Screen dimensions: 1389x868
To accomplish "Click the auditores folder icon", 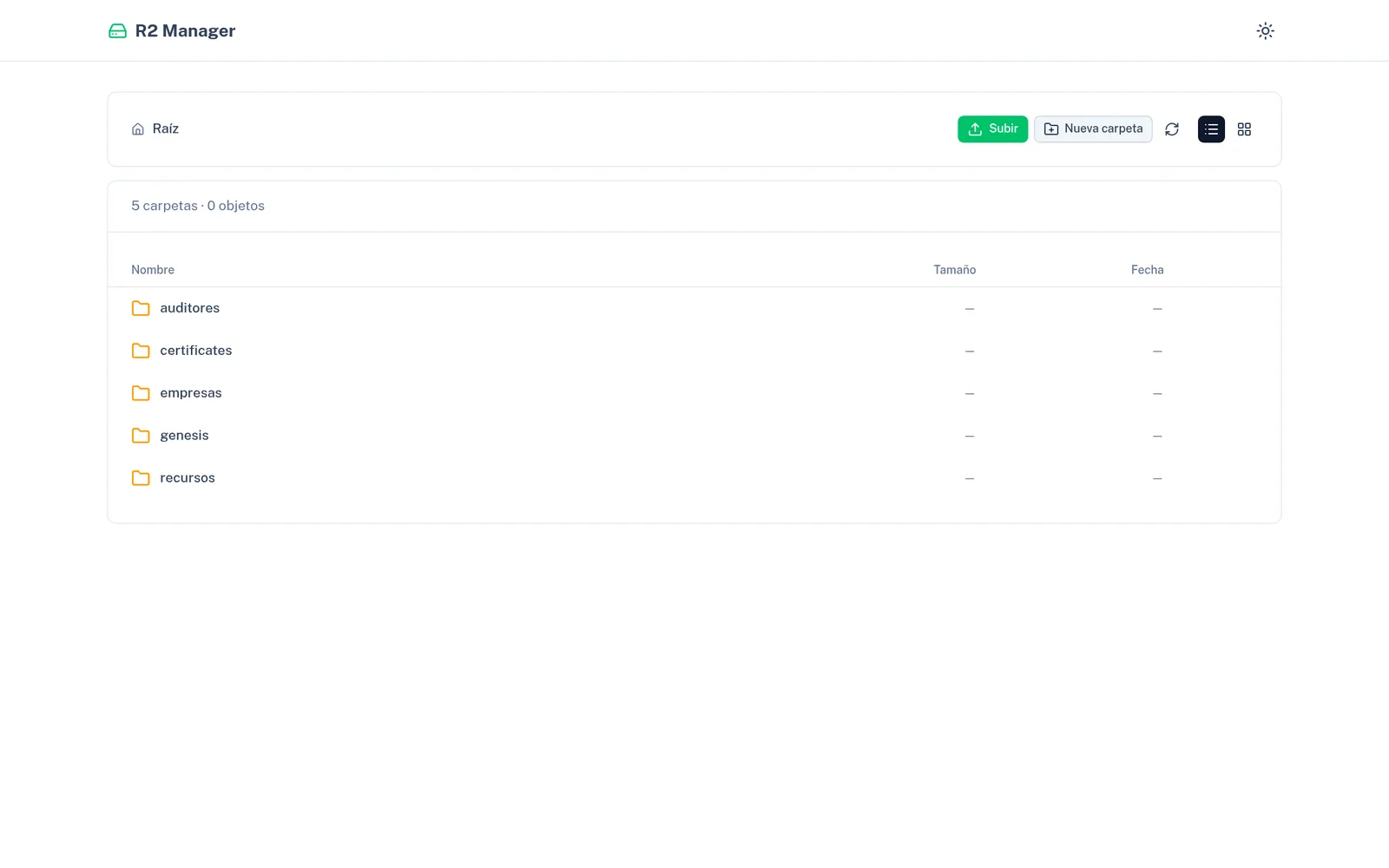I will click(x=141, y=308).
